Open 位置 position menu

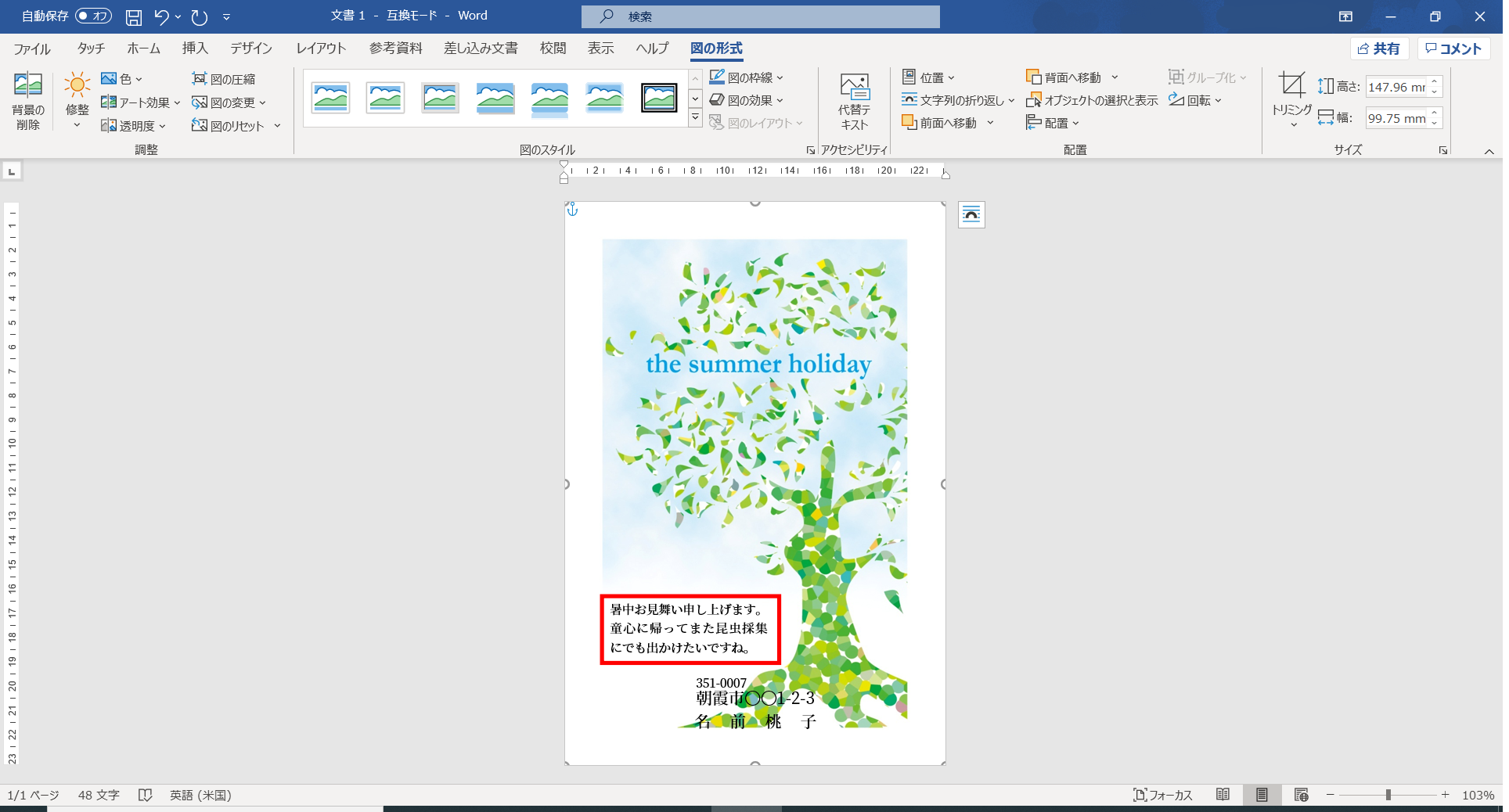[x=928, y=77]
